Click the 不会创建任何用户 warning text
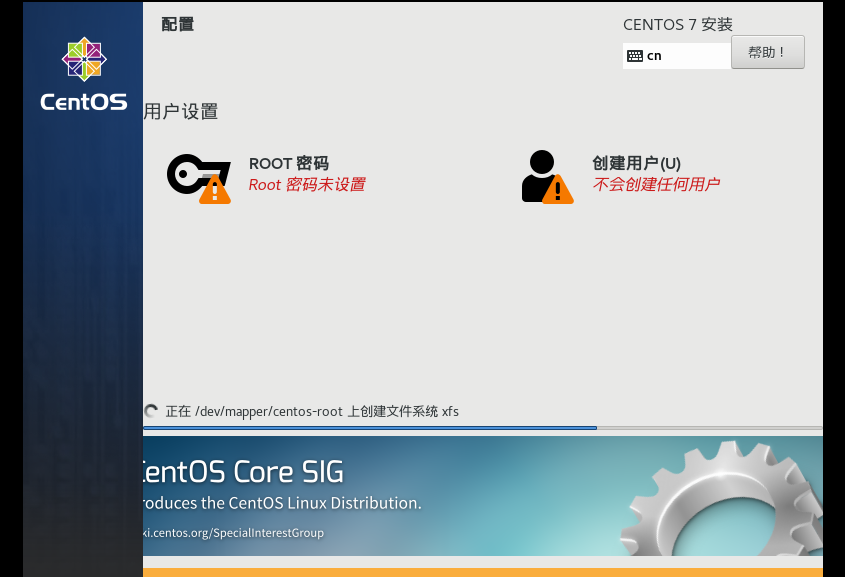This screenshot has width=845, height=577. tap(656, 185)
